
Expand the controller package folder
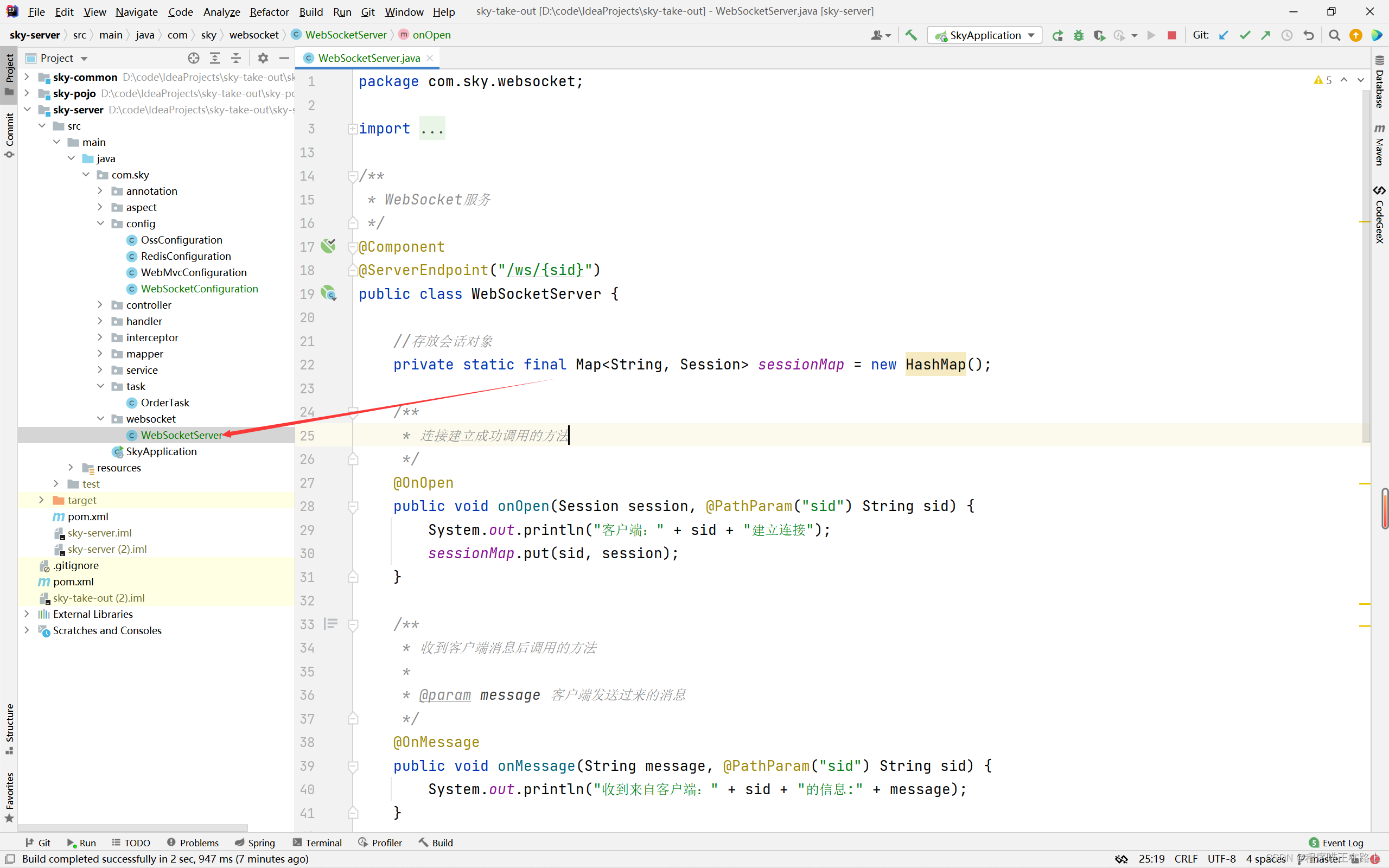click(100, 305)
